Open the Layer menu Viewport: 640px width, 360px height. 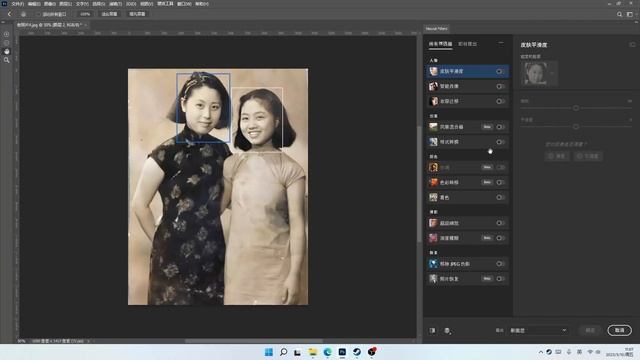[65, 4]
